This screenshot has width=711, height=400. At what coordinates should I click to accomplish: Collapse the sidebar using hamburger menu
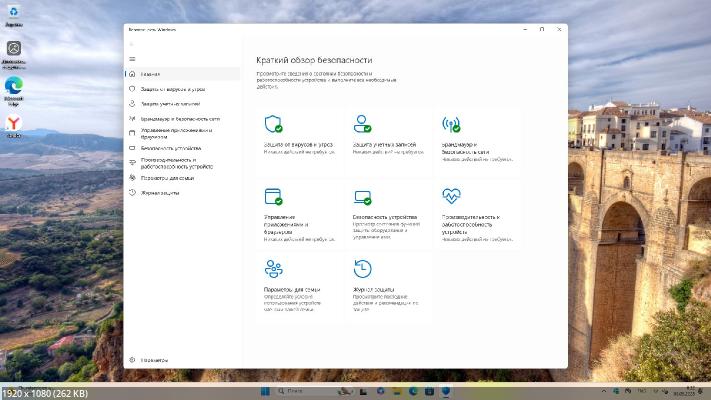[x=132, y=59]
